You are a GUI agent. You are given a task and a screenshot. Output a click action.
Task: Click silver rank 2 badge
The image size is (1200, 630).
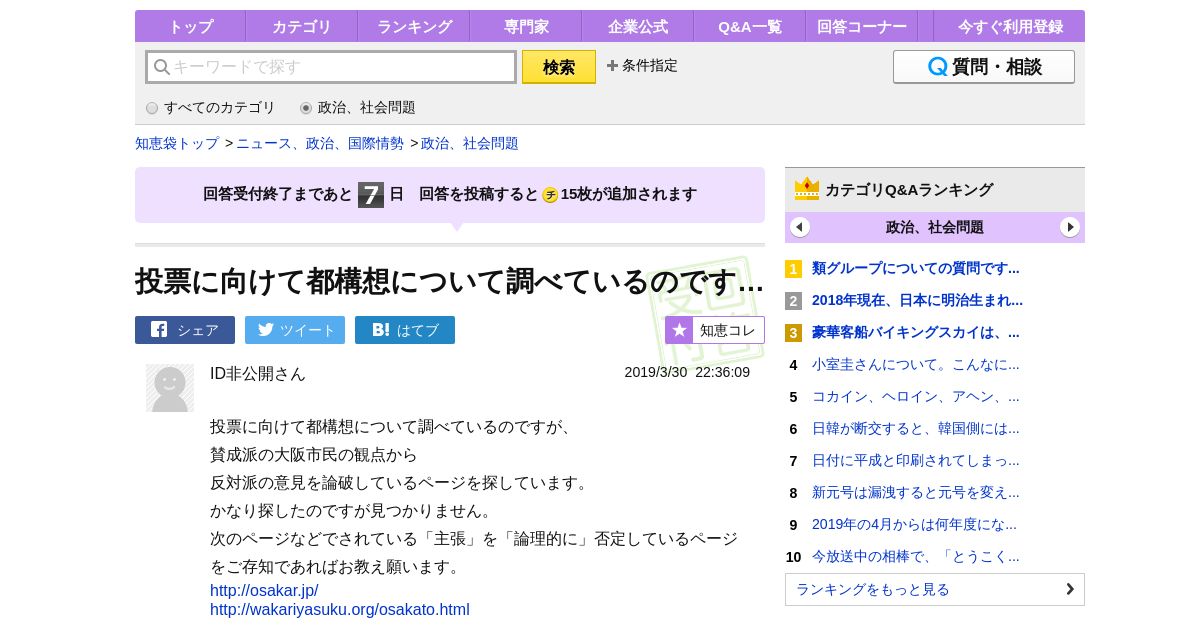(x=793, y=301)
